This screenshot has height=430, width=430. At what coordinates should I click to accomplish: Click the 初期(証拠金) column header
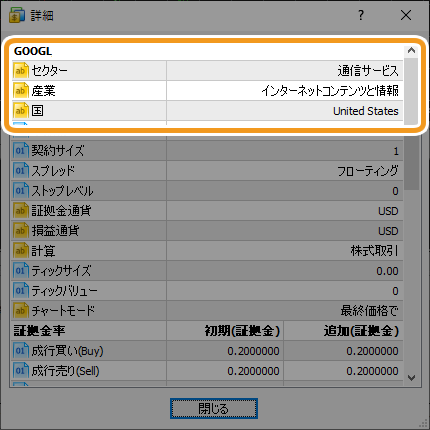[242, 331]
